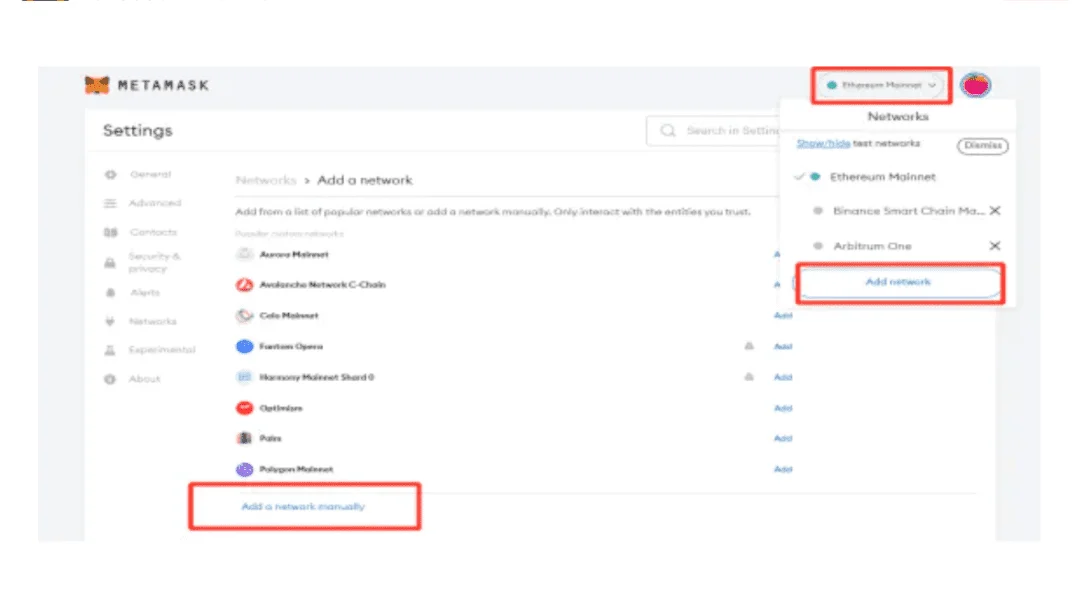Click the Aurora Mainnet network icon
Viewport: 1080px width, 608px height.
pos(244,254)
